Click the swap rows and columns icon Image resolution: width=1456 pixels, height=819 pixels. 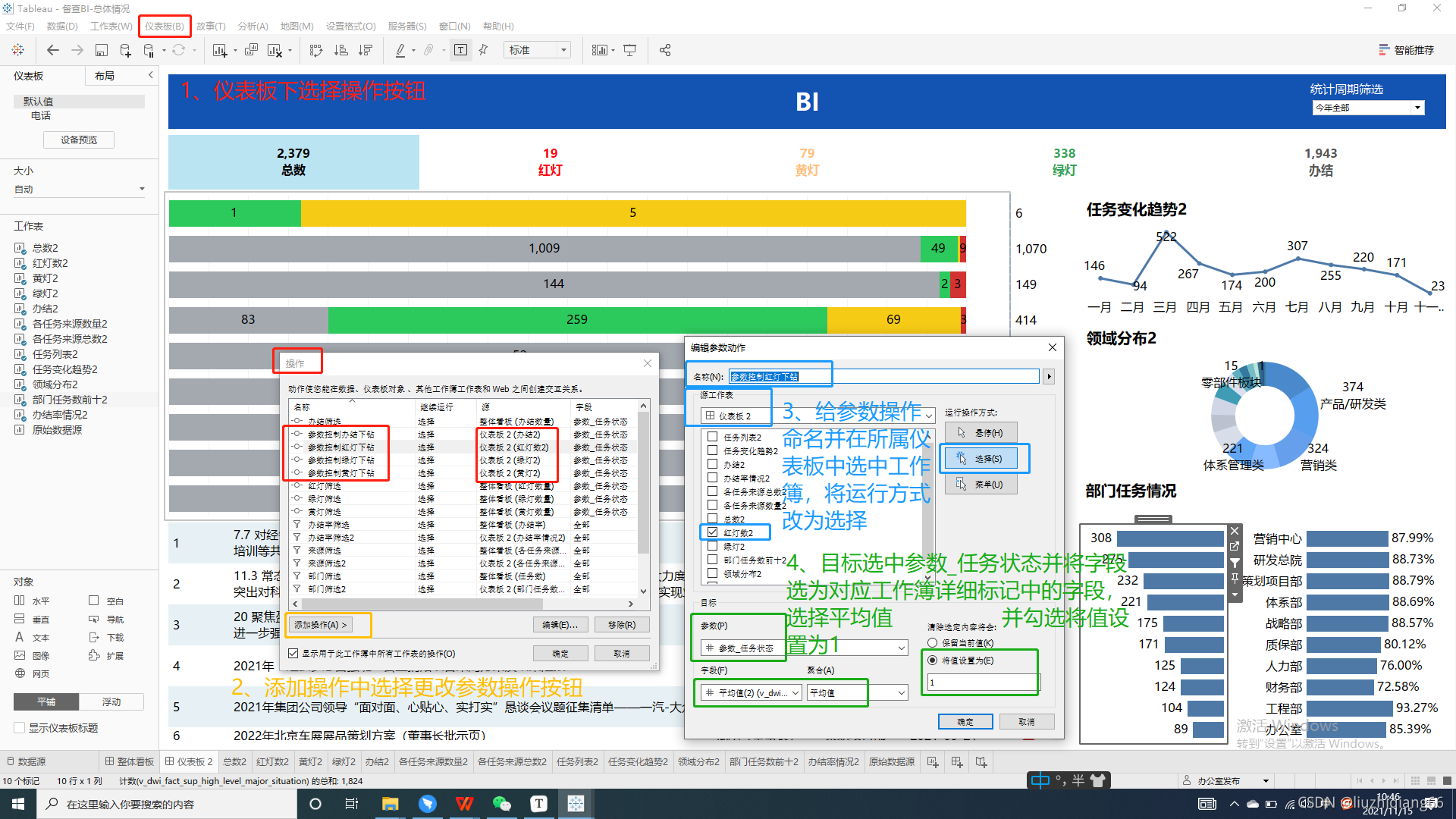click(316, 50)
